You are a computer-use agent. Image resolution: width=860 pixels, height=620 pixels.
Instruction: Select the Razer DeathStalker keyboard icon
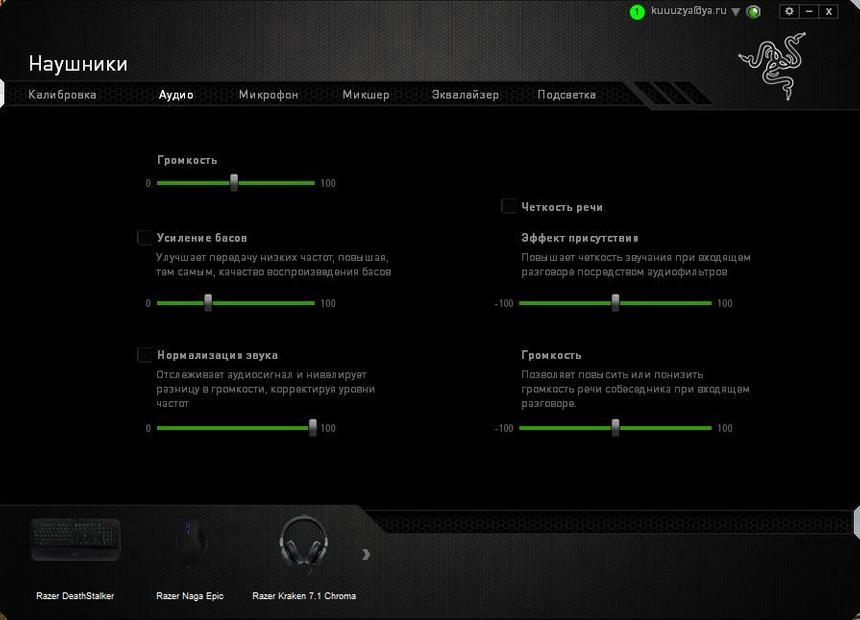click(74, 540)
